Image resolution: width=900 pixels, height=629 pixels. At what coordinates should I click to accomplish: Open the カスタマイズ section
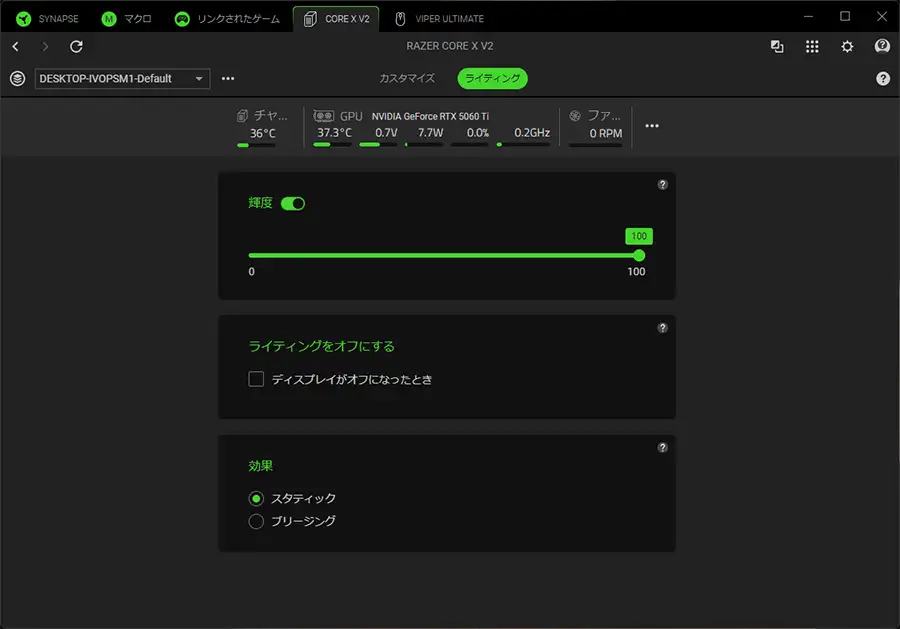[x=407, y=78]
